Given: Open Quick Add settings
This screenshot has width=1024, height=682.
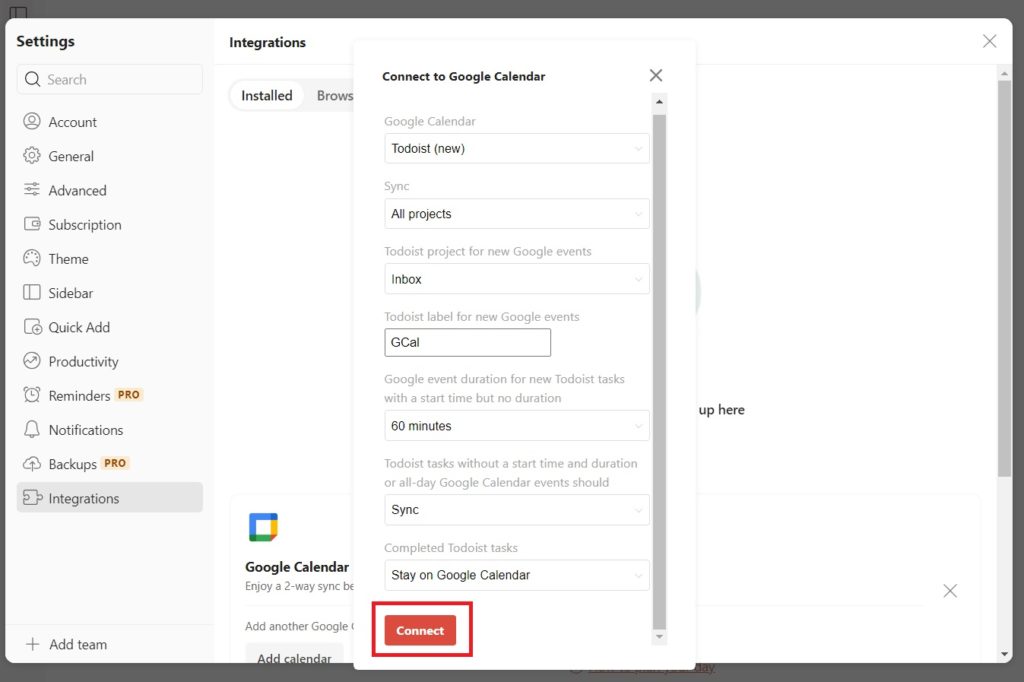Looking at the screenshot, I should [x=110, y=327].
